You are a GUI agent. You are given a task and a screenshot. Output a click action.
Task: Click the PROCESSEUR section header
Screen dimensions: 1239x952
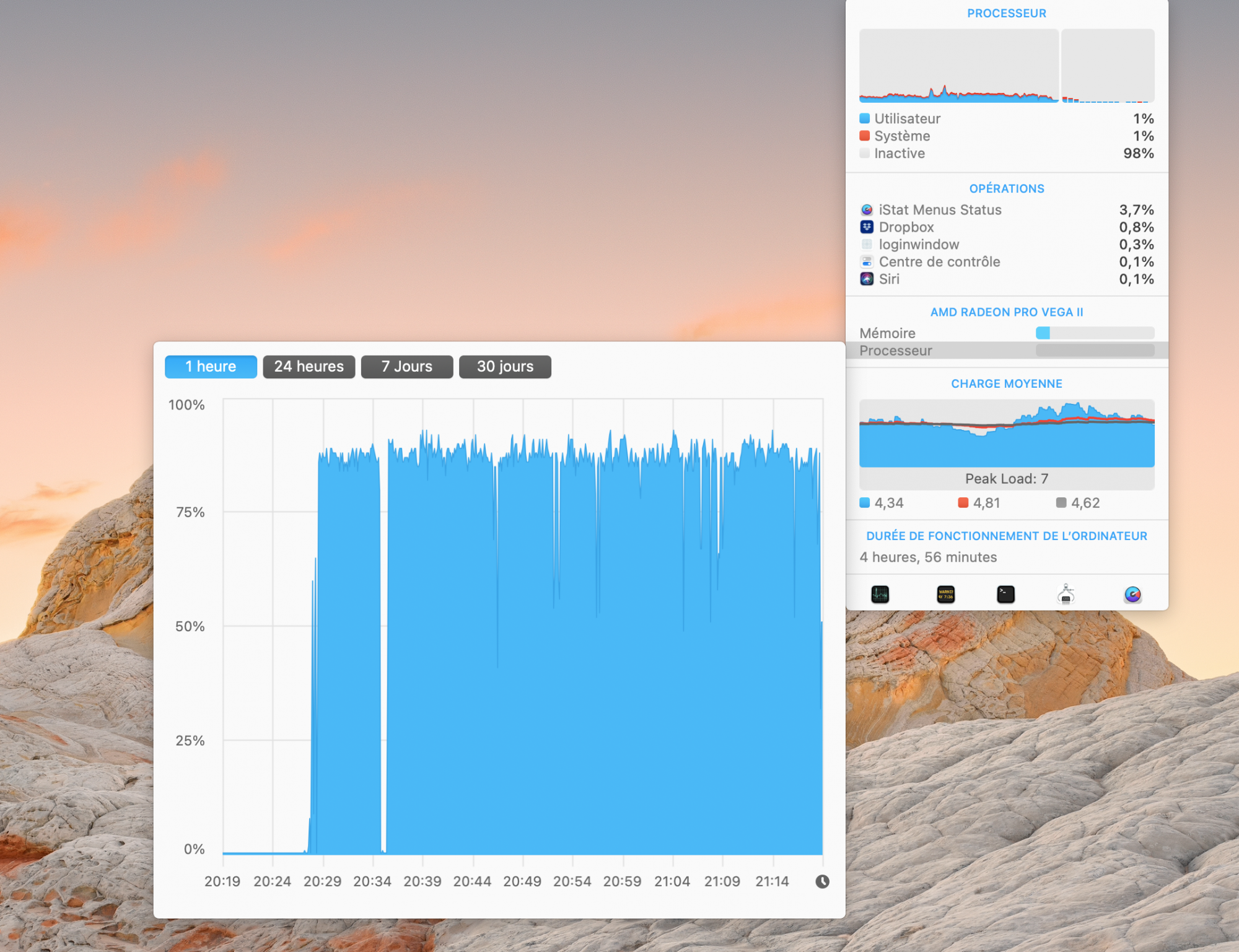1006,13
